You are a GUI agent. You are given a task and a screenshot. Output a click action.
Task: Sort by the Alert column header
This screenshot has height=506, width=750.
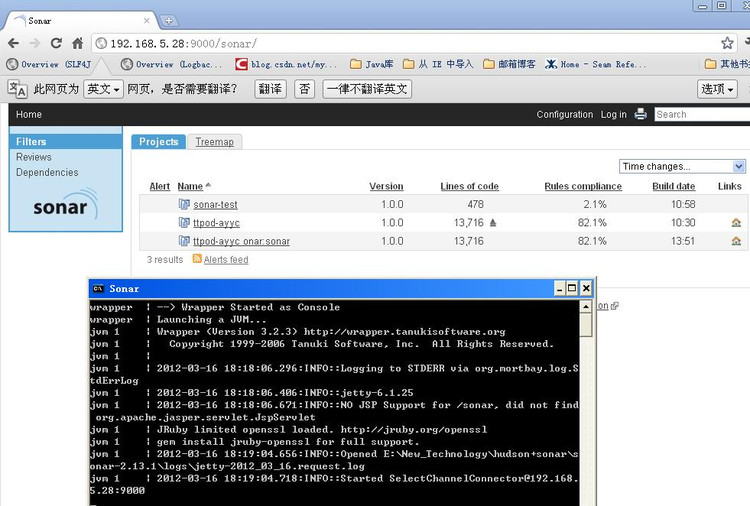[x=159, y=187]
